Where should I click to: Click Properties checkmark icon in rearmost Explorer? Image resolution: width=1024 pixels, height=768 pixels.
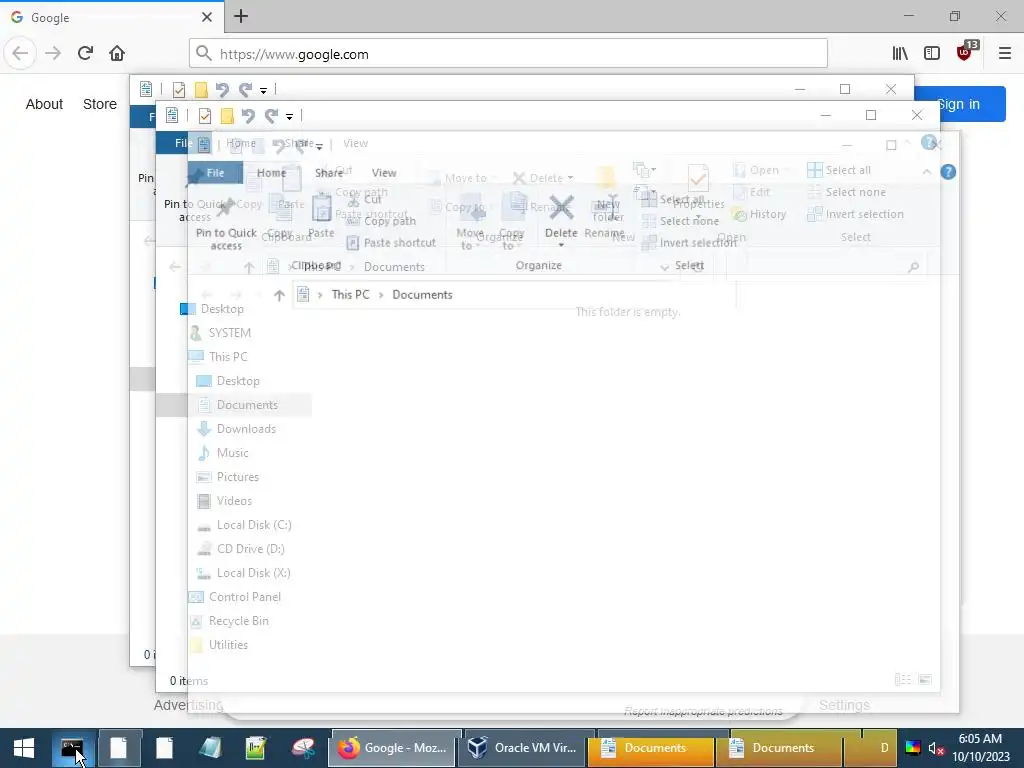(x=178, y=89)
